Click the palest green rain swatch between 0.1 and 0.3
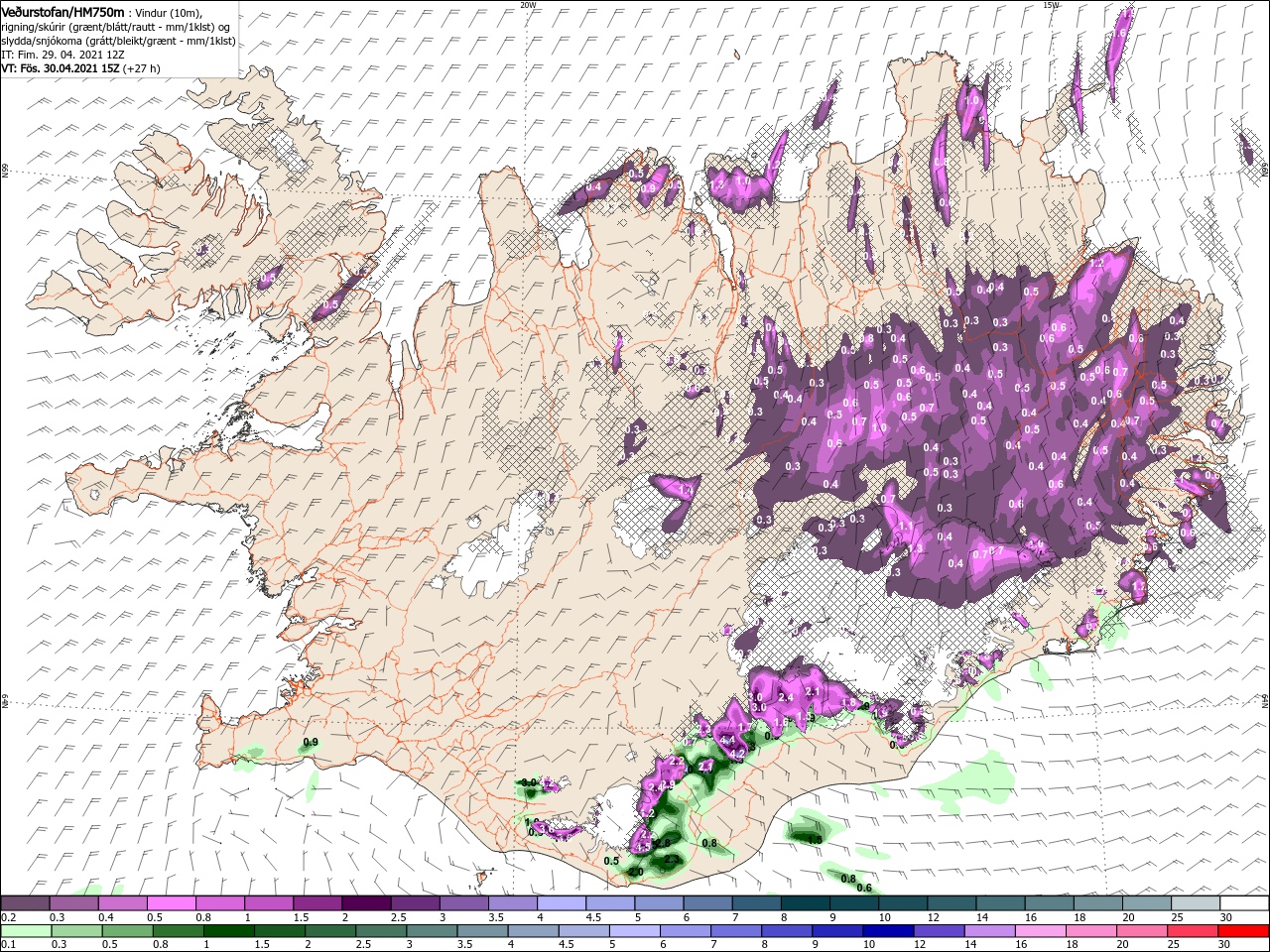This screenshot has width=1270, height=952. click(x=25, y=930)
